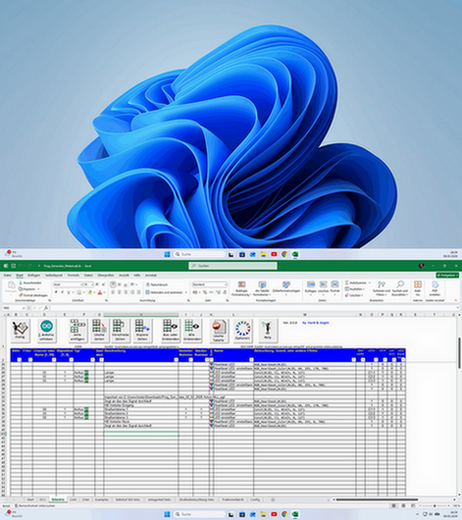Viewport: 462px width, 520px height.
Task: Toggle bold formatting in the ribbon
Action: 56,292
